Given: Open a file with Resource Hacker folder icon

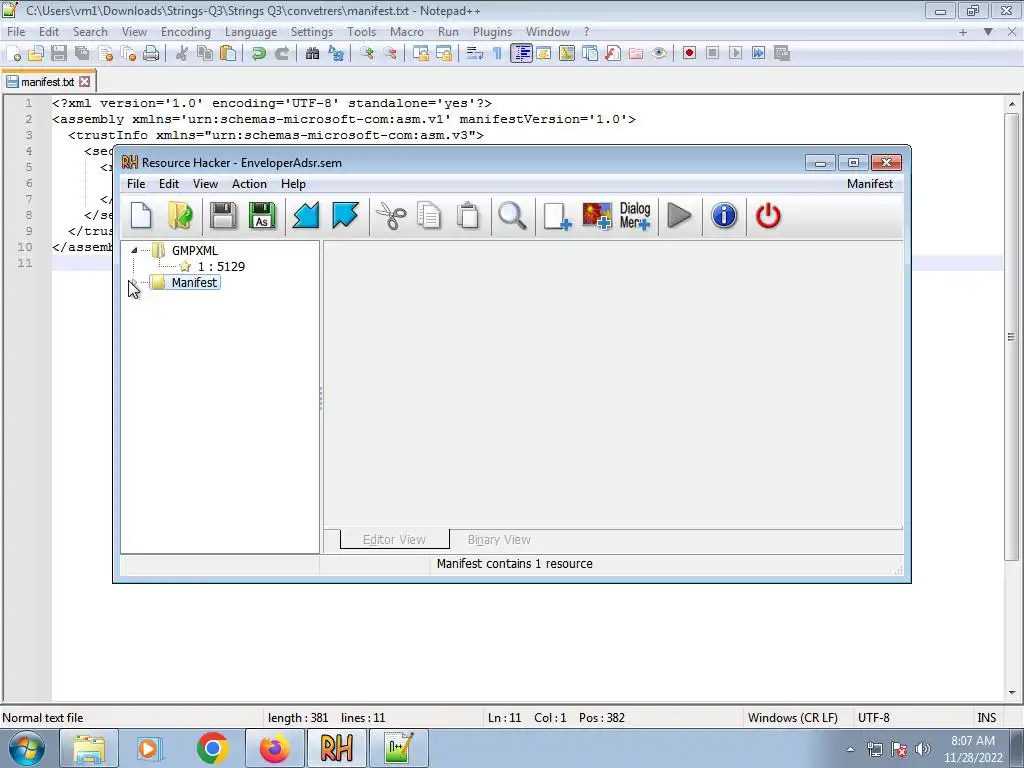Looking at the screenshot, I should [180, 216].
